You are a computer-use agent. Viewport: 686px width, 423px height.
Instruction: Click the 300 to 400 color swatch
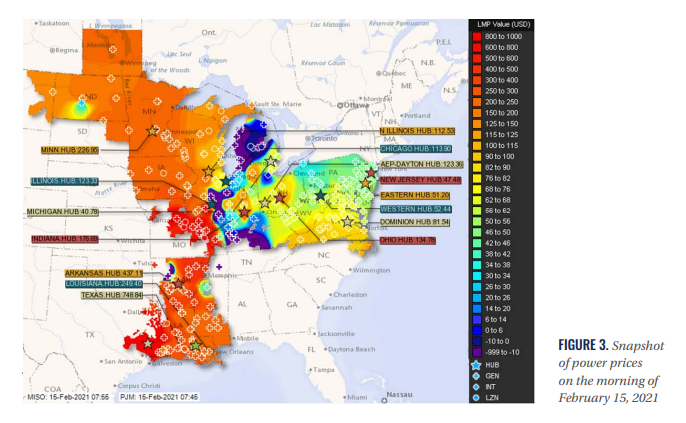click(476, 80)
